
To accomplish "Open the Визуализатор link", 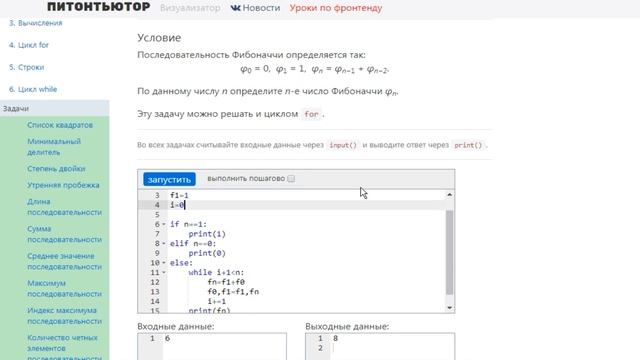I will (x=190, y=8).
